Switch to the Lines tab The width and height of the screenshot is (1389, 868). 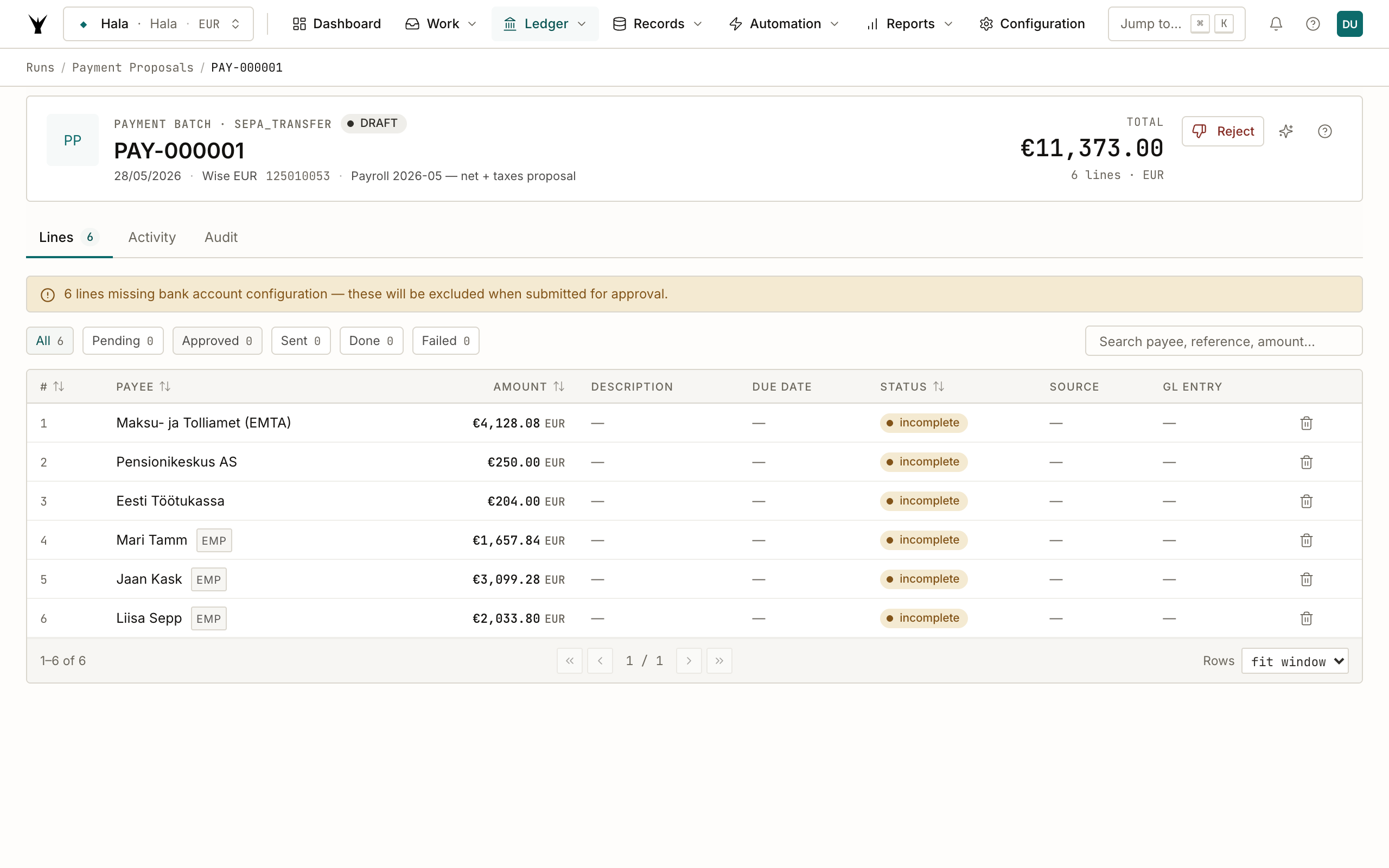69,237
